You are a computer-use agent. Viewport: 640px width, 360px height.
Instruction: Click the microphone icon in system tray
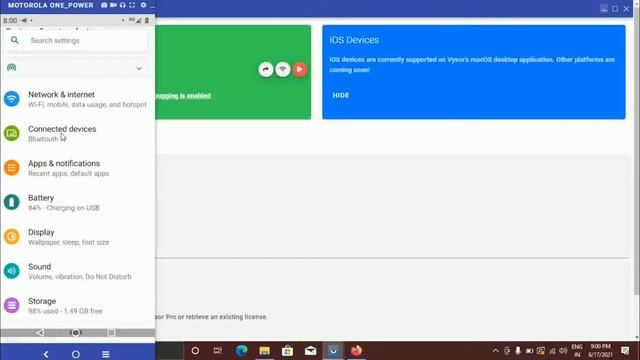tap(518, 351)
